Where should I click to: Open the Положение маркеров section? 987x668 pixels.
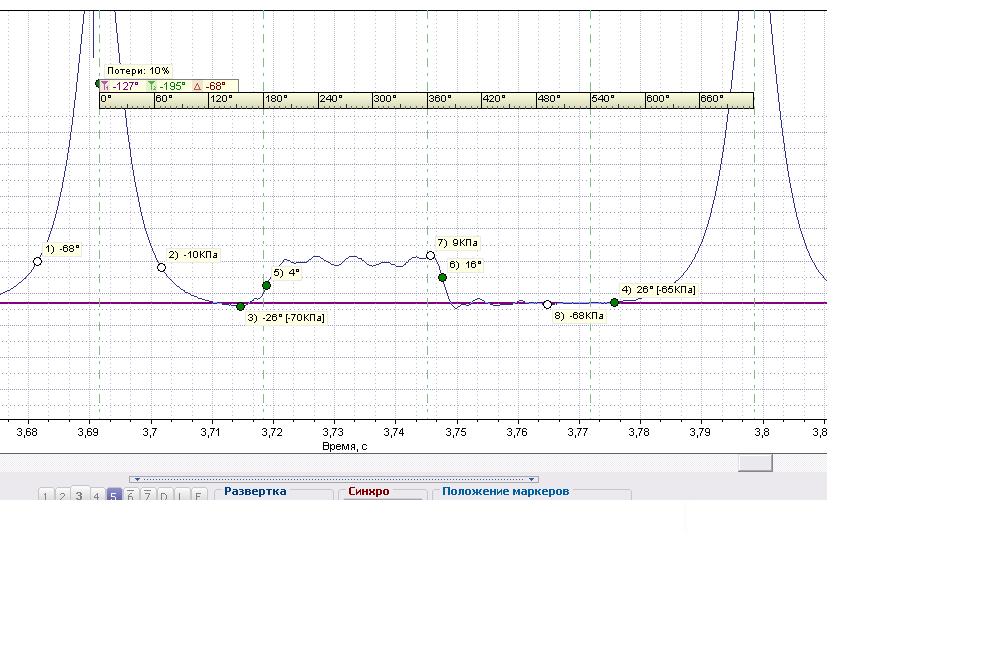point(505,491)
